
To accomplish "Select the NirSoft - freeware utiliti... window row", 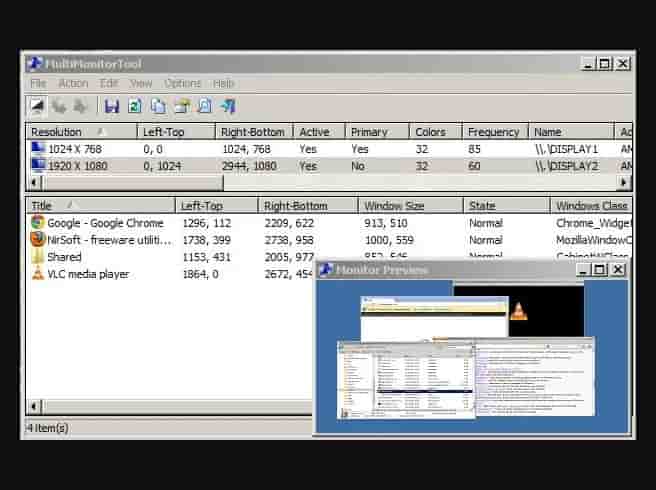I will click(x=329, y=240).
